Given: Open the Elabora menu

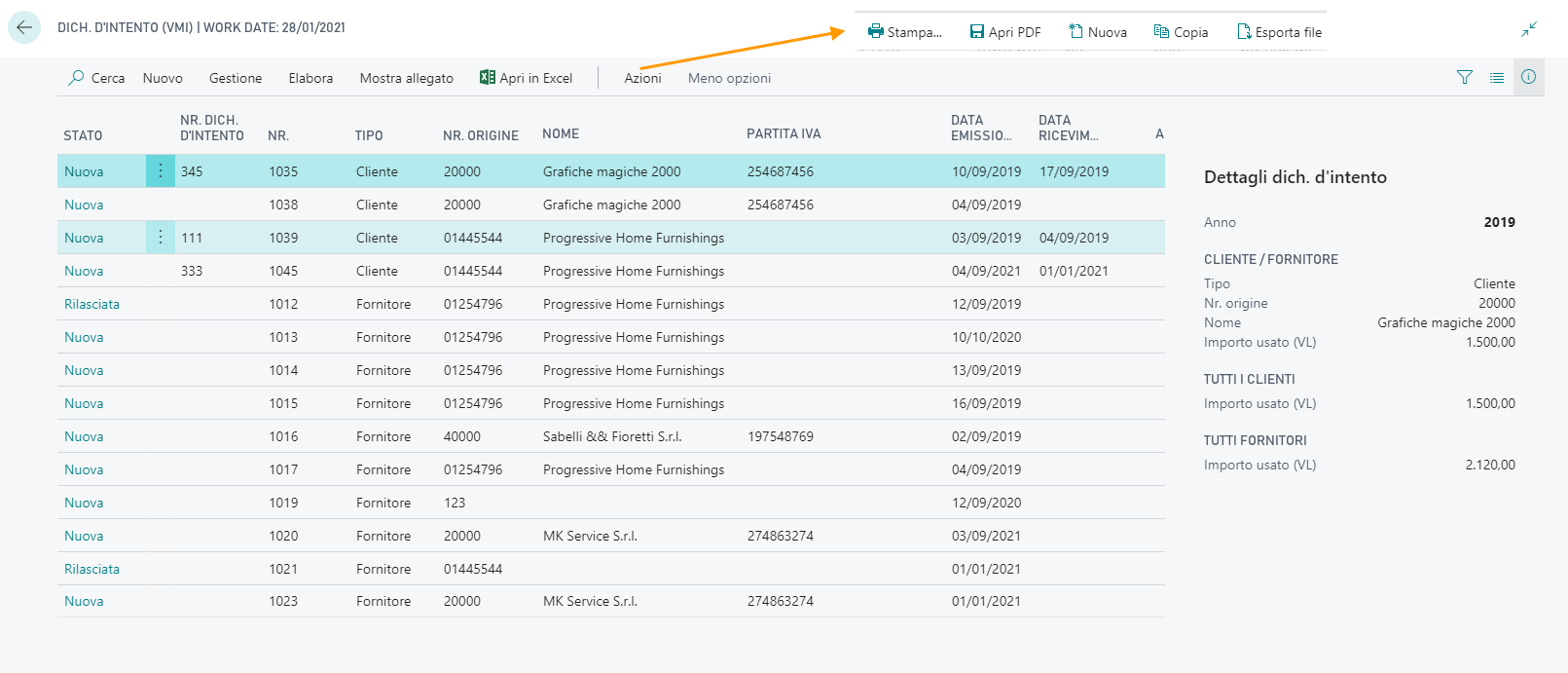Looking at the screenshot, I should click(x=310, y=78).
